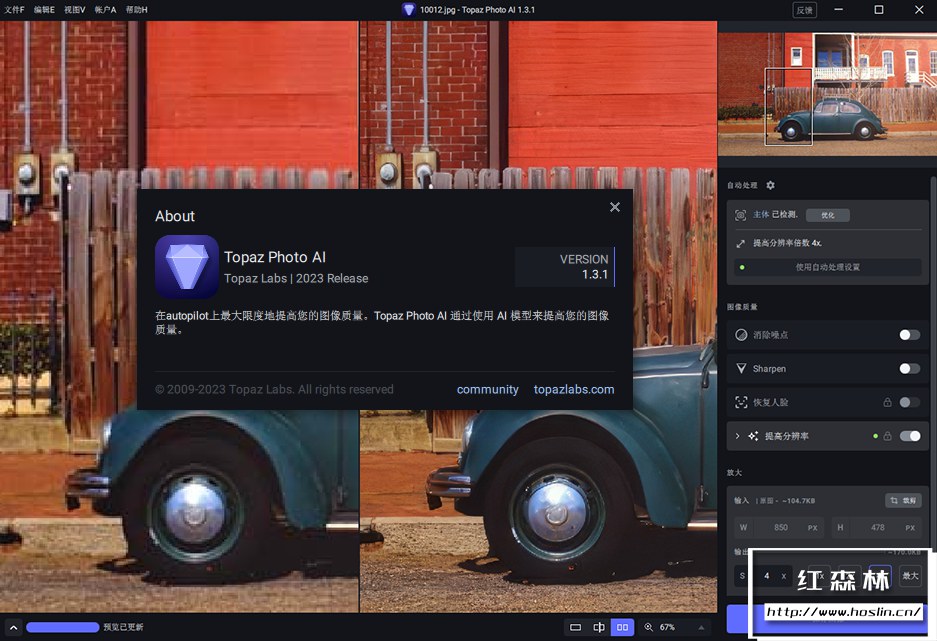
Task: Click the denoise circle icon
Action: (x=741, y=335)
